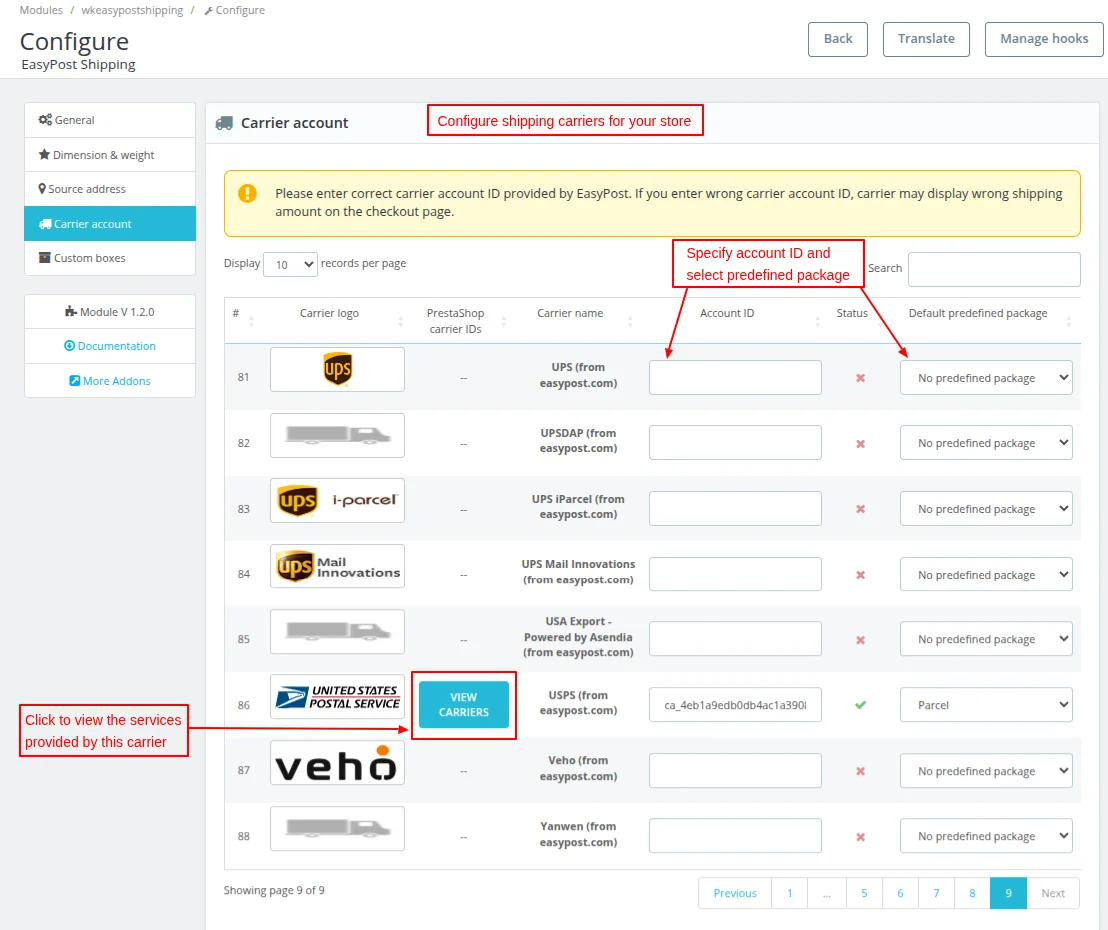Viewport: 1108px width, 930px height.
Task: Open the records per page dropdown
Action: click(290, 264)
